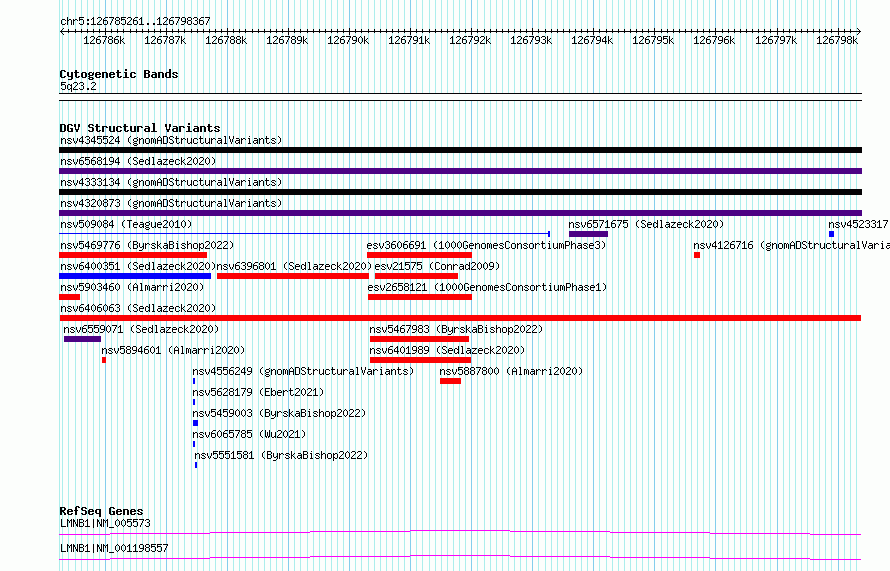Click the blue nsv6400351 variant bar
Screen dimensions: 890x571
135,276
